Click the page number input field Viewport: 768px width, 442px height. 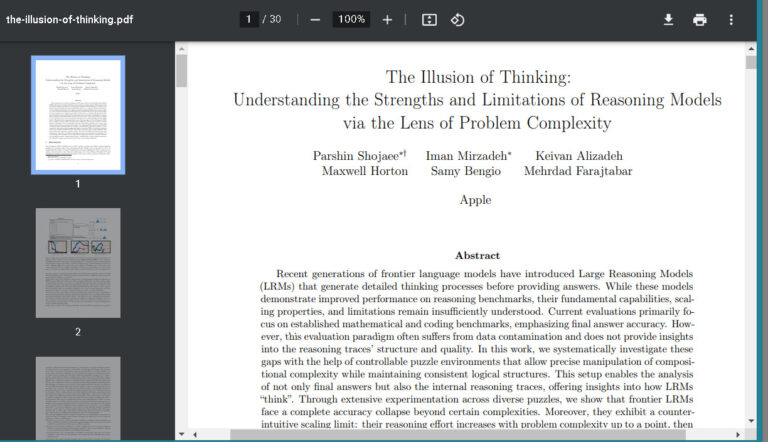[248, 20]
